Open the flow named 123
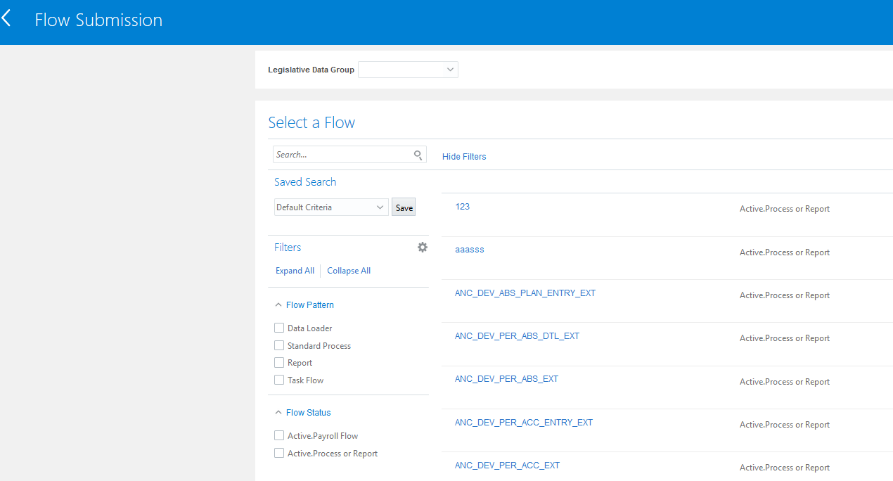 [x=462, y=207]
